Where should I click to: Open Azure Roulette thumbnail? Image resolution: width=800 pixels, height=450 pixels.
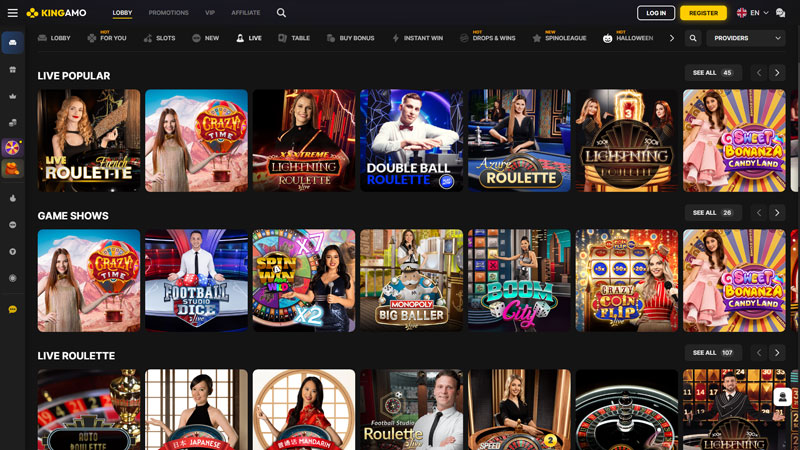519,141
